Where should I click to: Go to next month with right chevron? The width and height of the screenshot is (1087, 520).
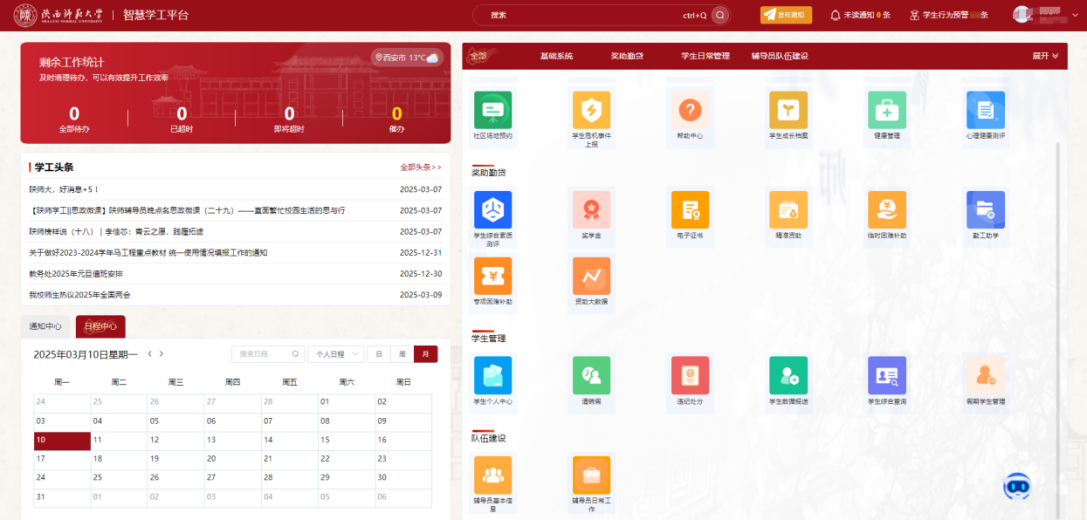click(162, 354)
